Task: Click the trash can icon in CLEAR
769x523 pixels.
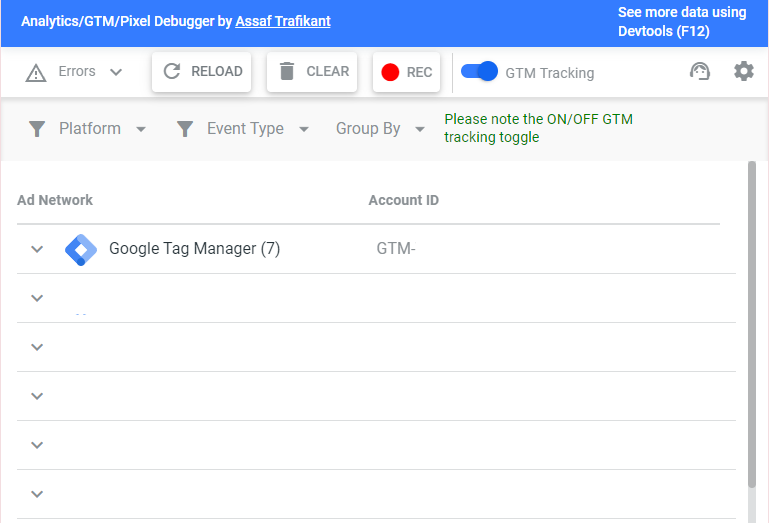Action: pyautogui.click(x=287, y=71)
